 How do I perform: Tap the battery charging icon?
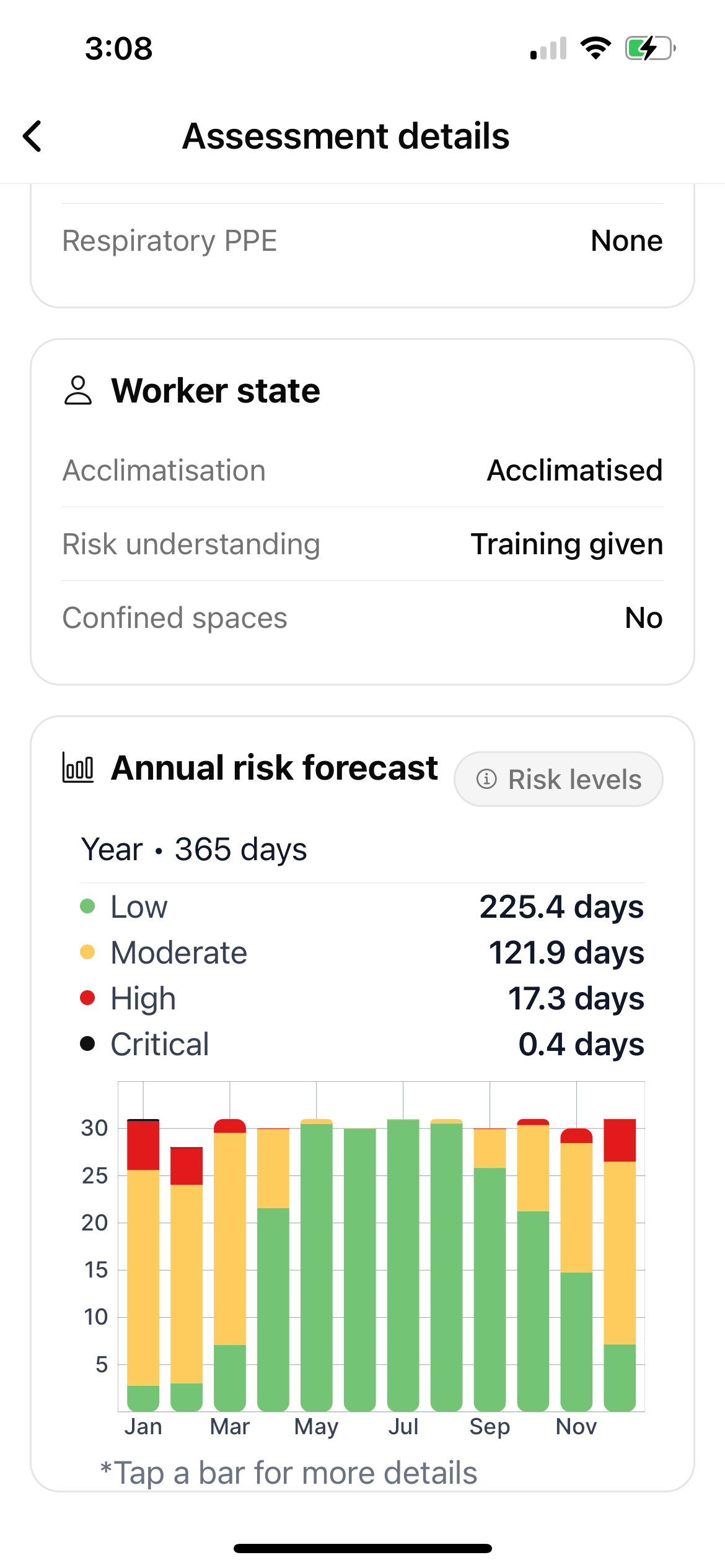click(x=650, y=48)
